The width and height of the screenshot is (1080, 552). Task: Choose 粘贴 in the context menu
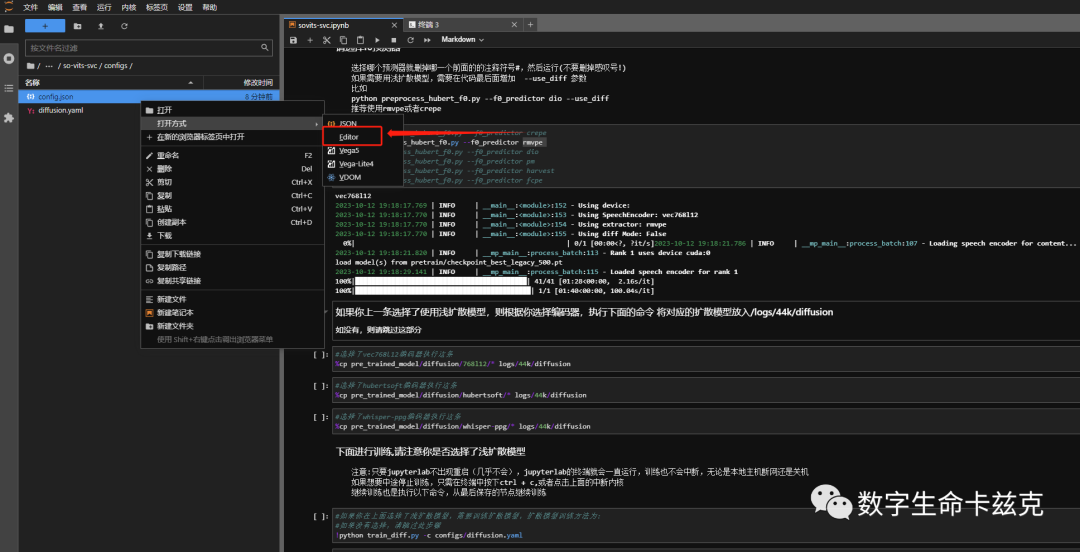click(x=231, y=209)
